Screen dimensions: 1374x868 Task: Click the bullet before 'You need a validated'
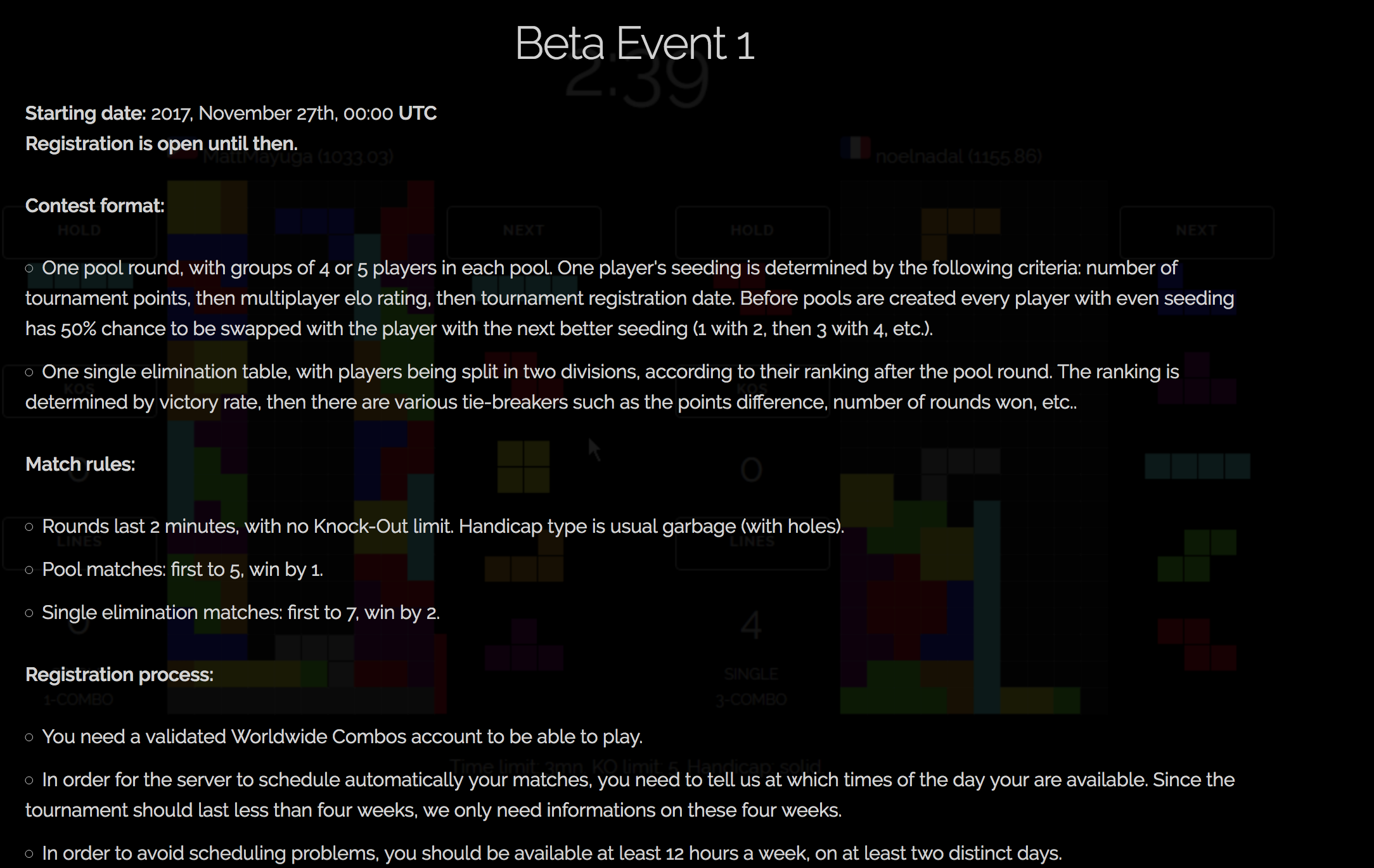[x=29, y=737]
